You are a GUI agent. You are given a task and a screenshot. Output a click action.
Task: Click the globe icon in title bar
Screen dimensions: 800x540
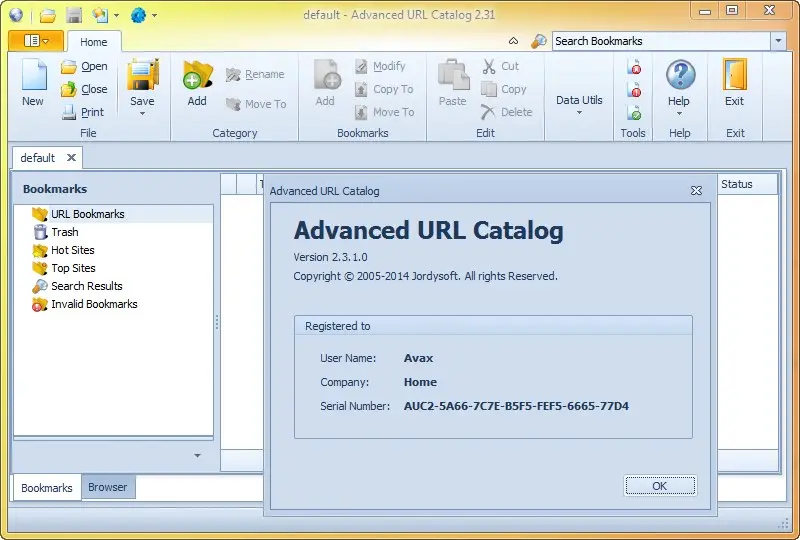16,15
